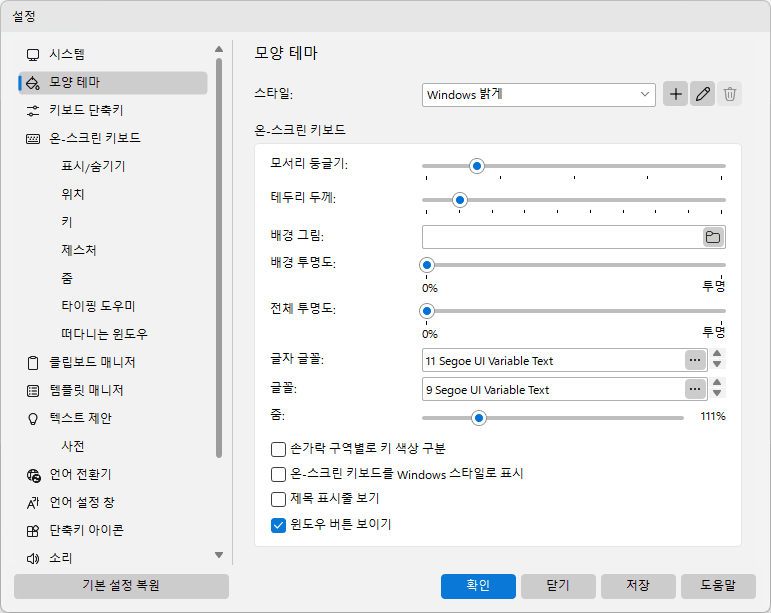The image size is (771, 613).
Task: Select 템플릿 매니저 in sidebar
Action: coord(113,391)
